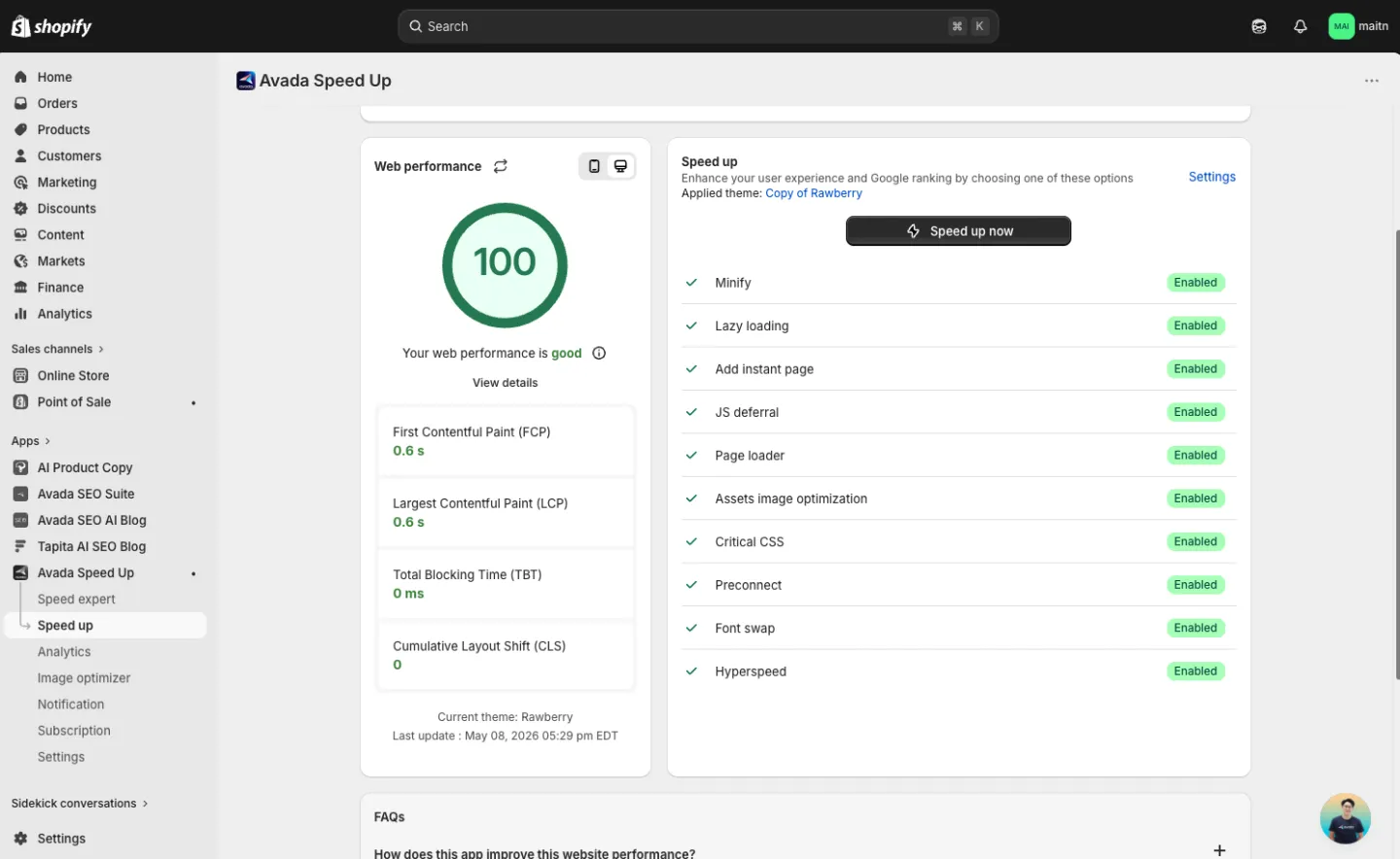Open Copy of Rawberry theme link
Screen dimensions: 1400x859
tap(814, 193)
